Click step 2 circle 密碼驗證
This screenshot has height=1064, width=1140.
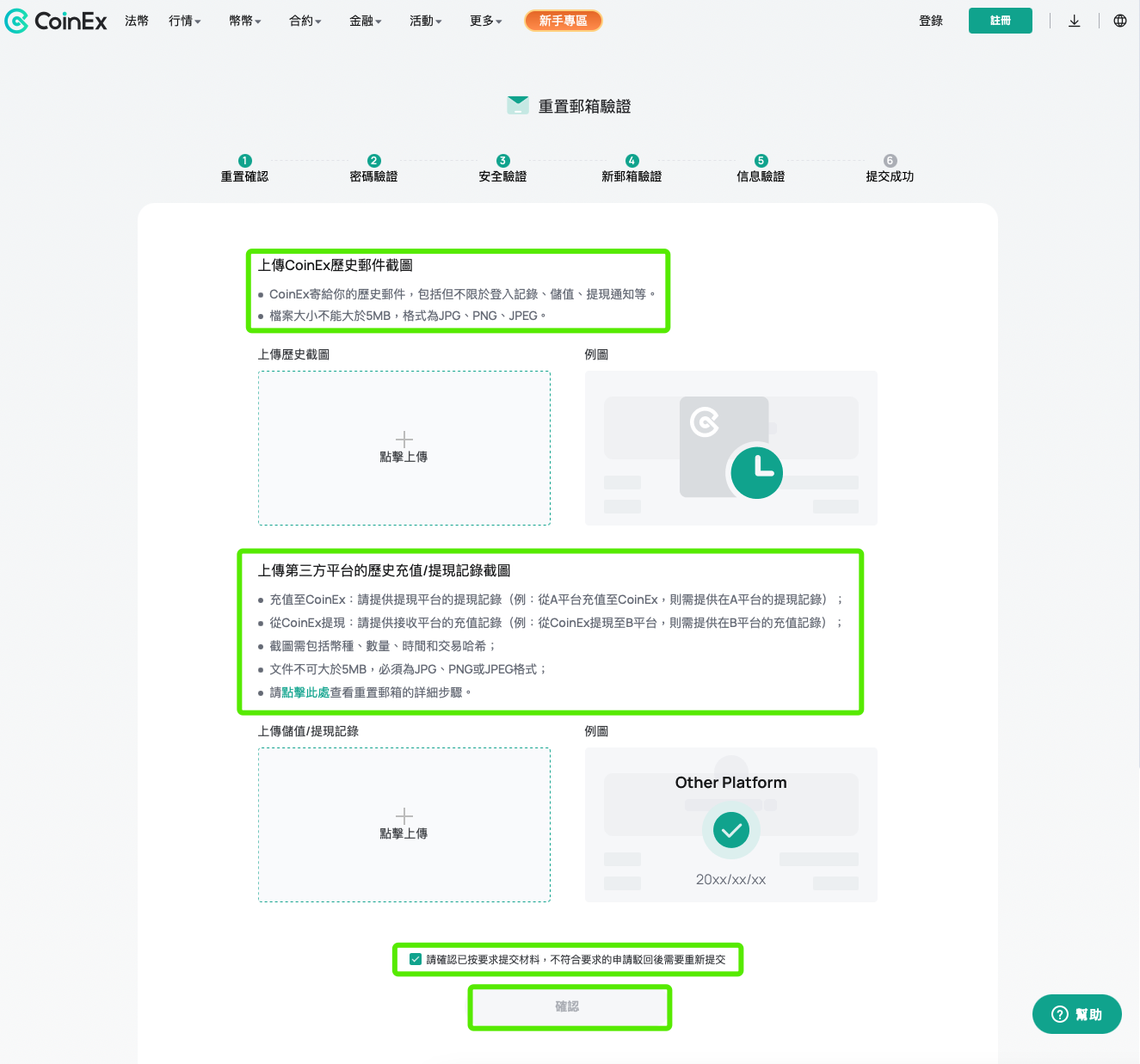(374, 161)
